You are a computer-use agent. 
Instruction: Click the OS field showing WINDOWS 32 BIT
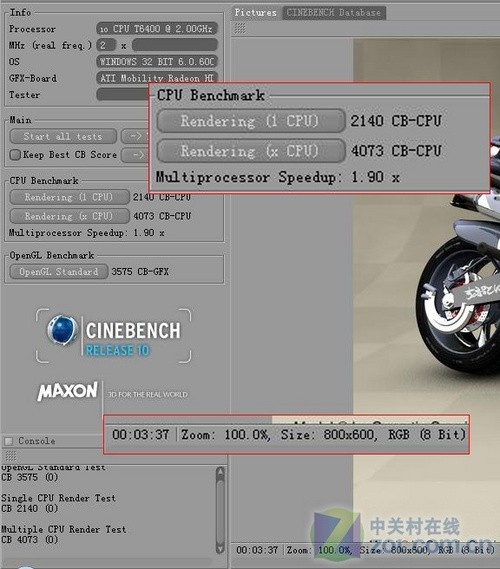[x=157, y=62]
